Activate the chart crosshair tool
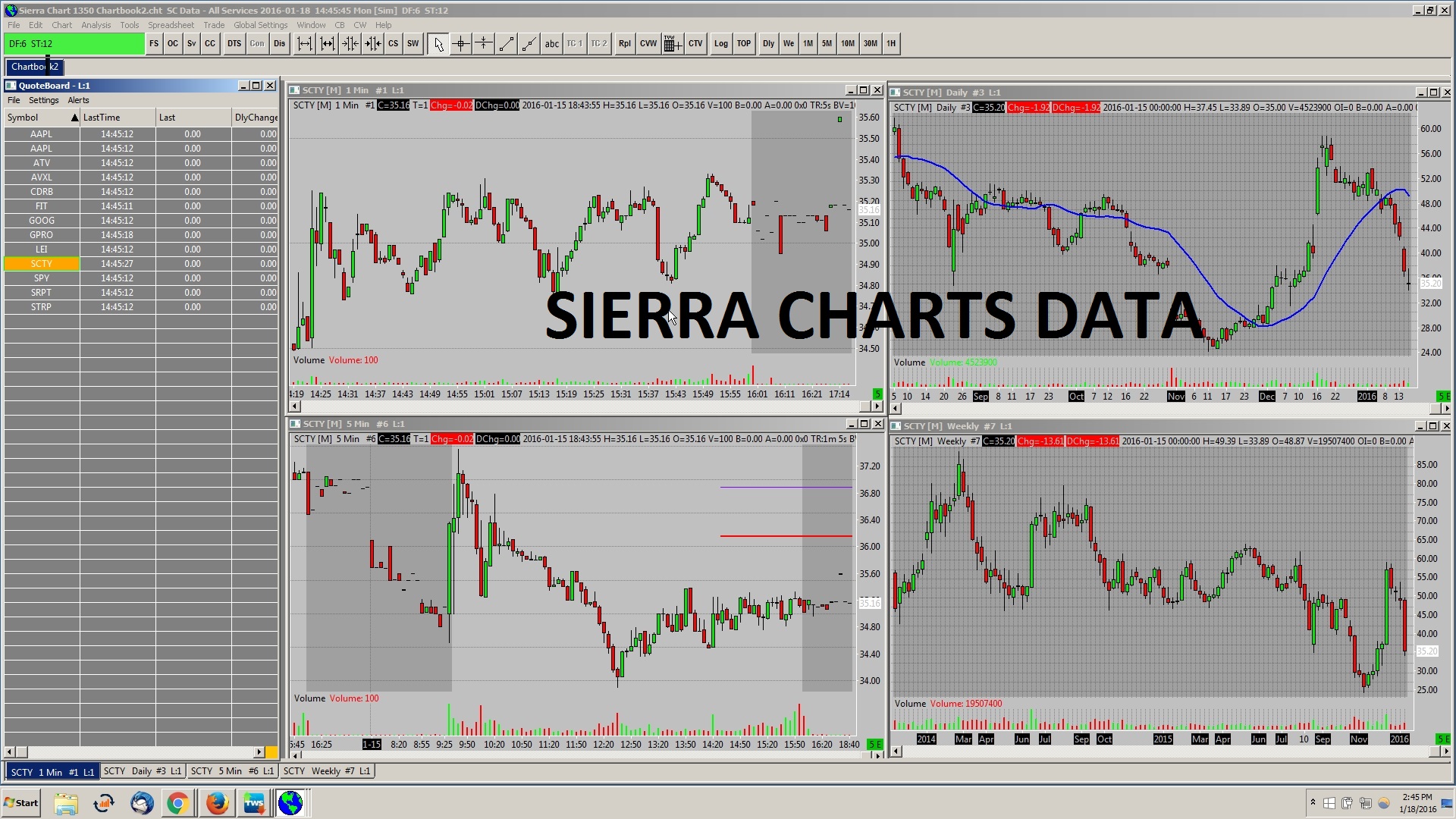Viewport: 1456px width, 819px height. tap(460, 44)
